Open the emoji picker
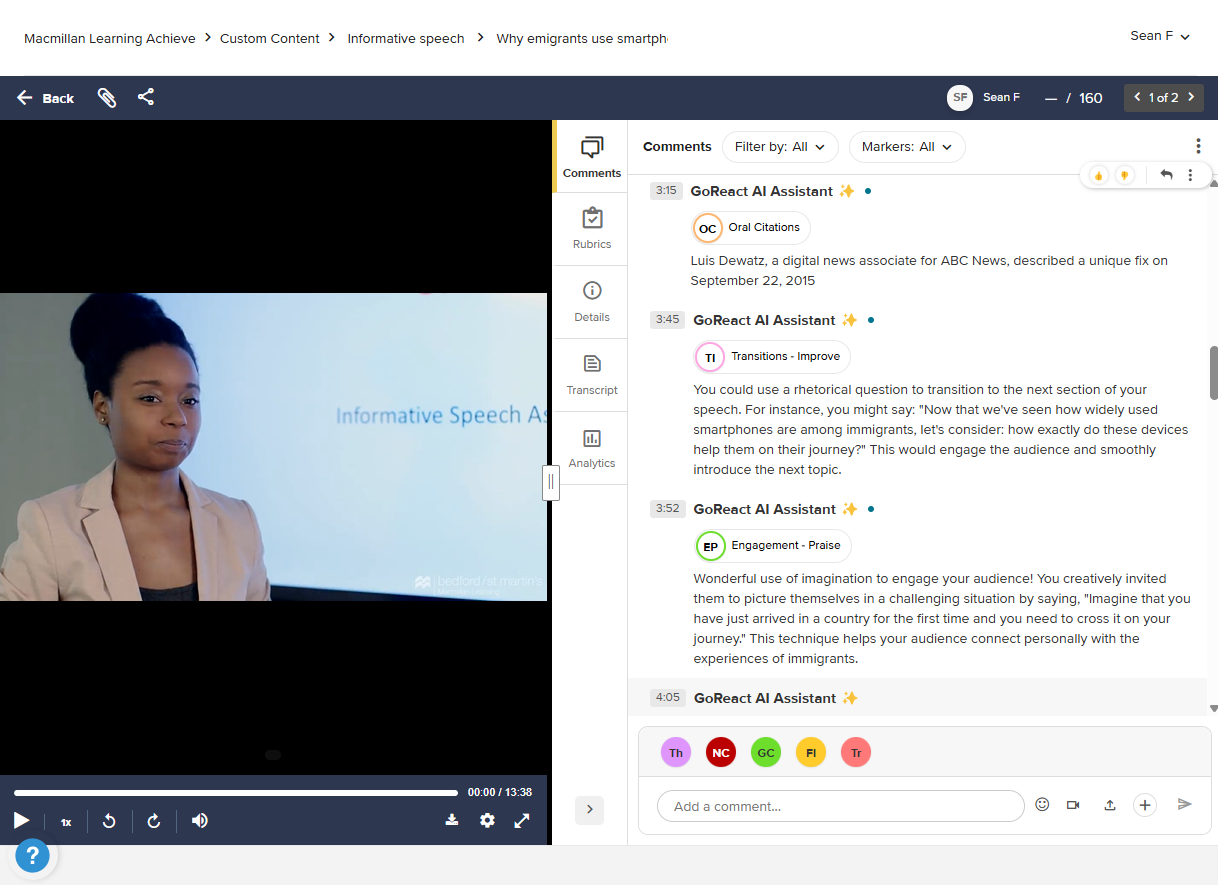1218x885 pixels. pos(1042,805)
